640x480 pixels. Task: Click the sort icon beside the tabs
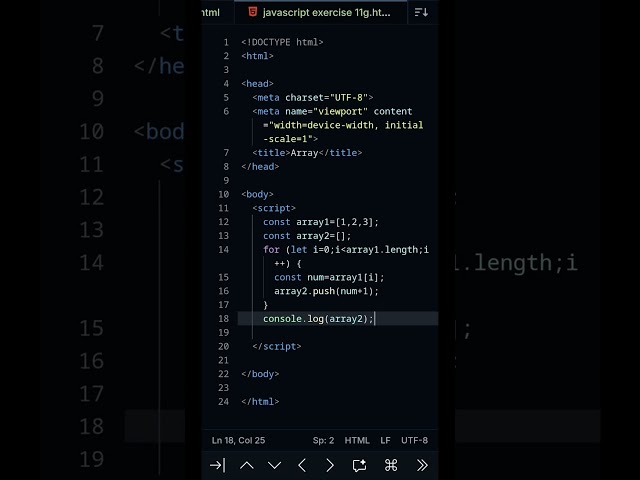click(x=421, y=12)
